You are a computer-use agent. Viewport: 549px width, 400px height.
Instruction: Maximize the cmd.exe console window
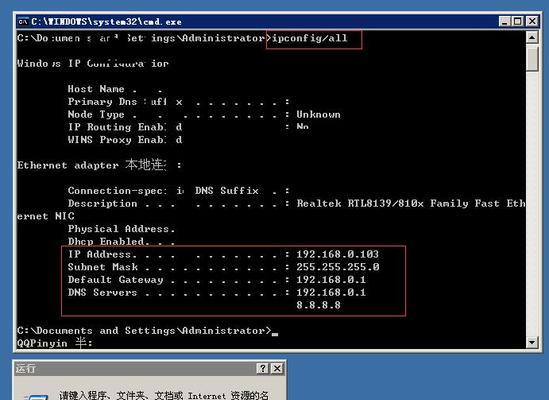coord(517,22)
